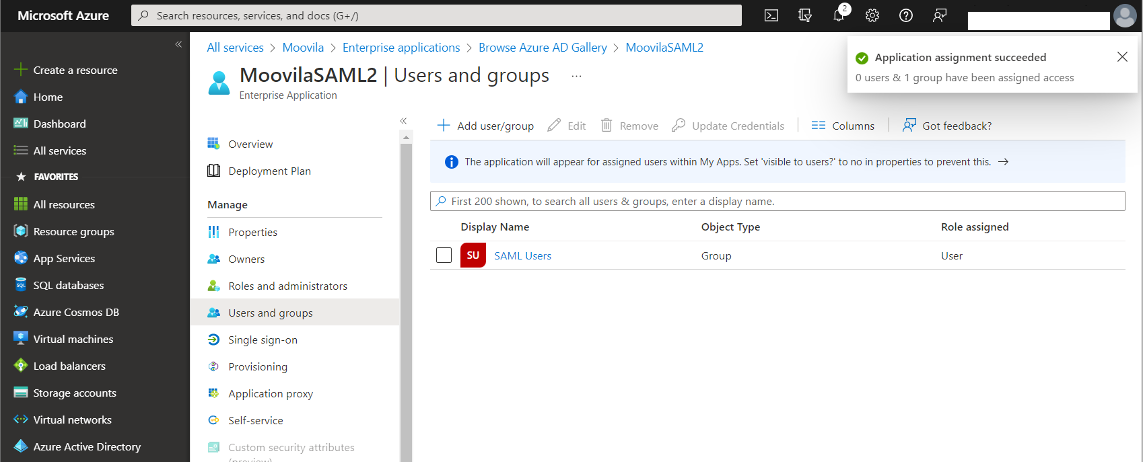Screen dimensions: 1144x462
Task: Click the SU group avatar icon
Action: [x=473, y=256]
